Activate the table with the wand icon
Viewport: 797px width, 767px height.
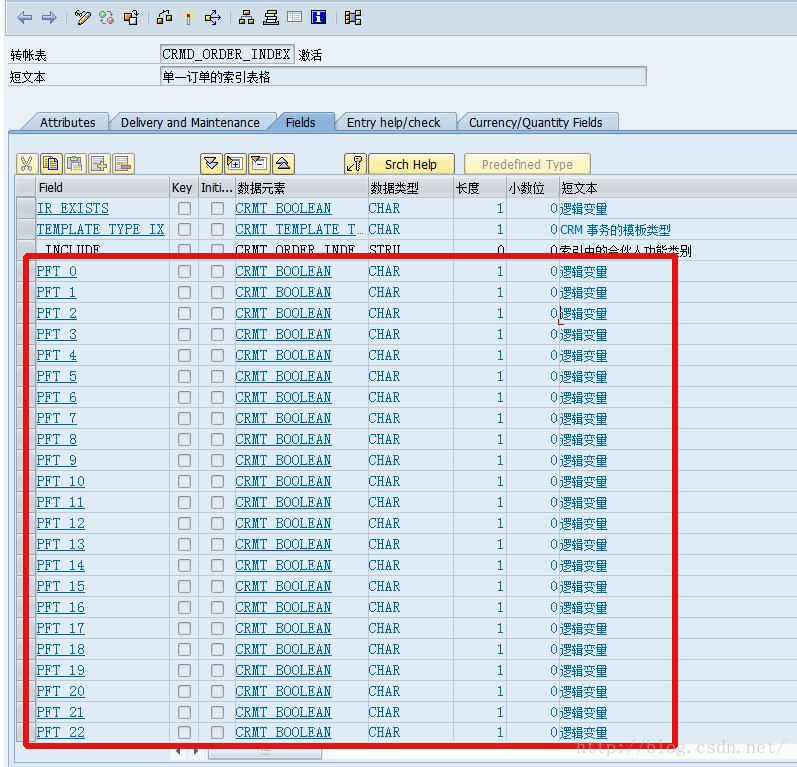pyautogui.click(x=189, y=18)
